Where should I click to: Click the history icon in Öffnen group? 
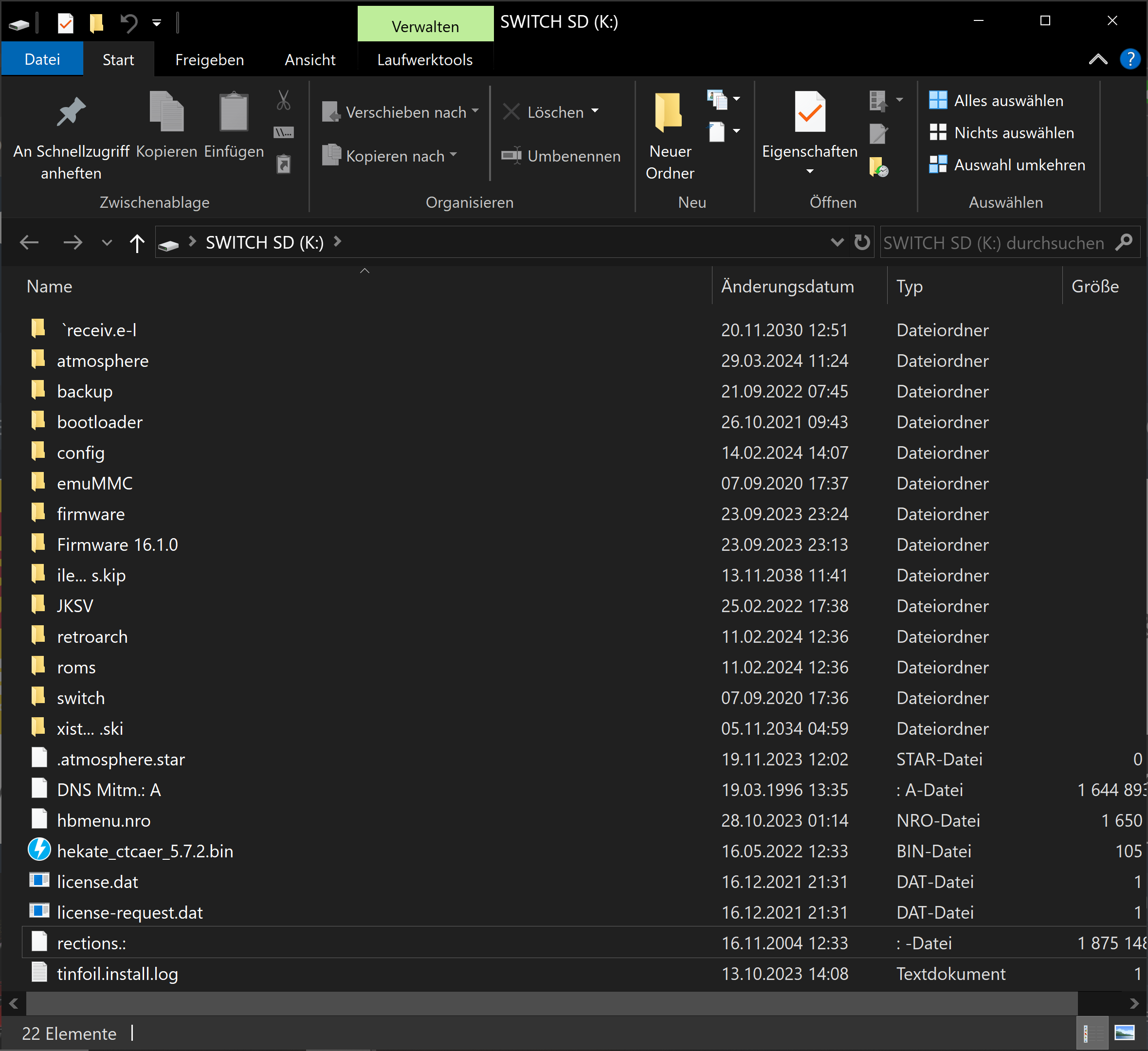[x=879, y=166]
